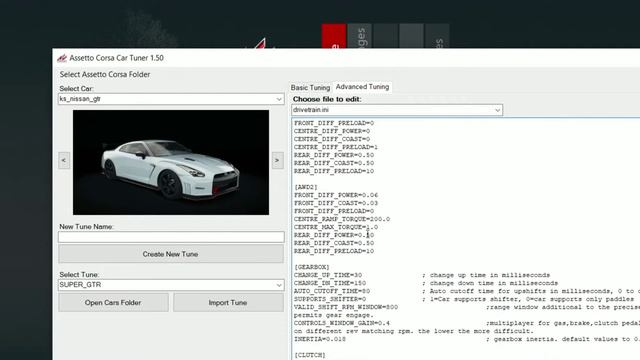Open the ks_nissan_gtr car combo box
640x360 pixels.
tap(171, 99)
